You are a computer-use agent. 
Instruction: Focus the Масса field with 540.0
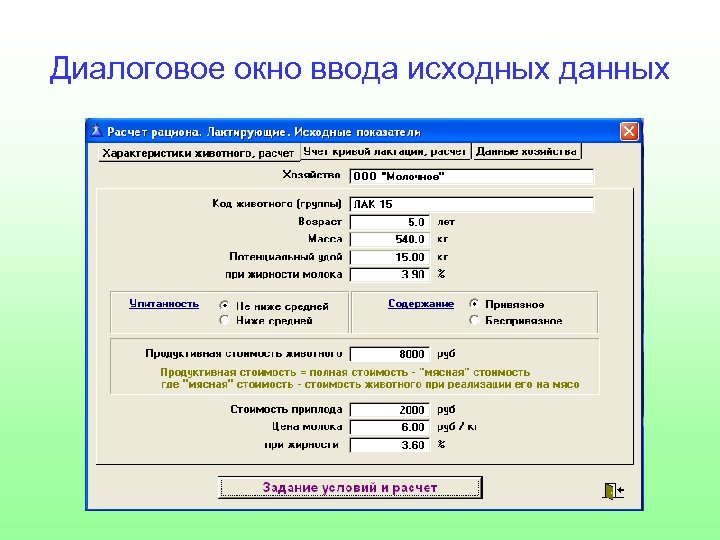point(390,239)
